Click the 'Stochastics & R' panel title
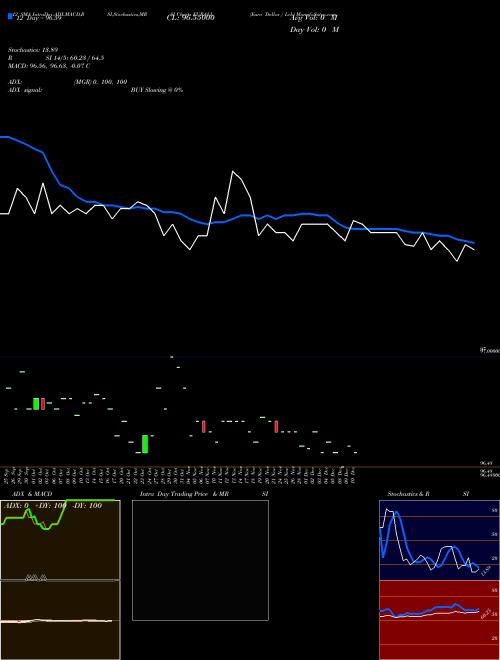500x660 pixels. 408,494
